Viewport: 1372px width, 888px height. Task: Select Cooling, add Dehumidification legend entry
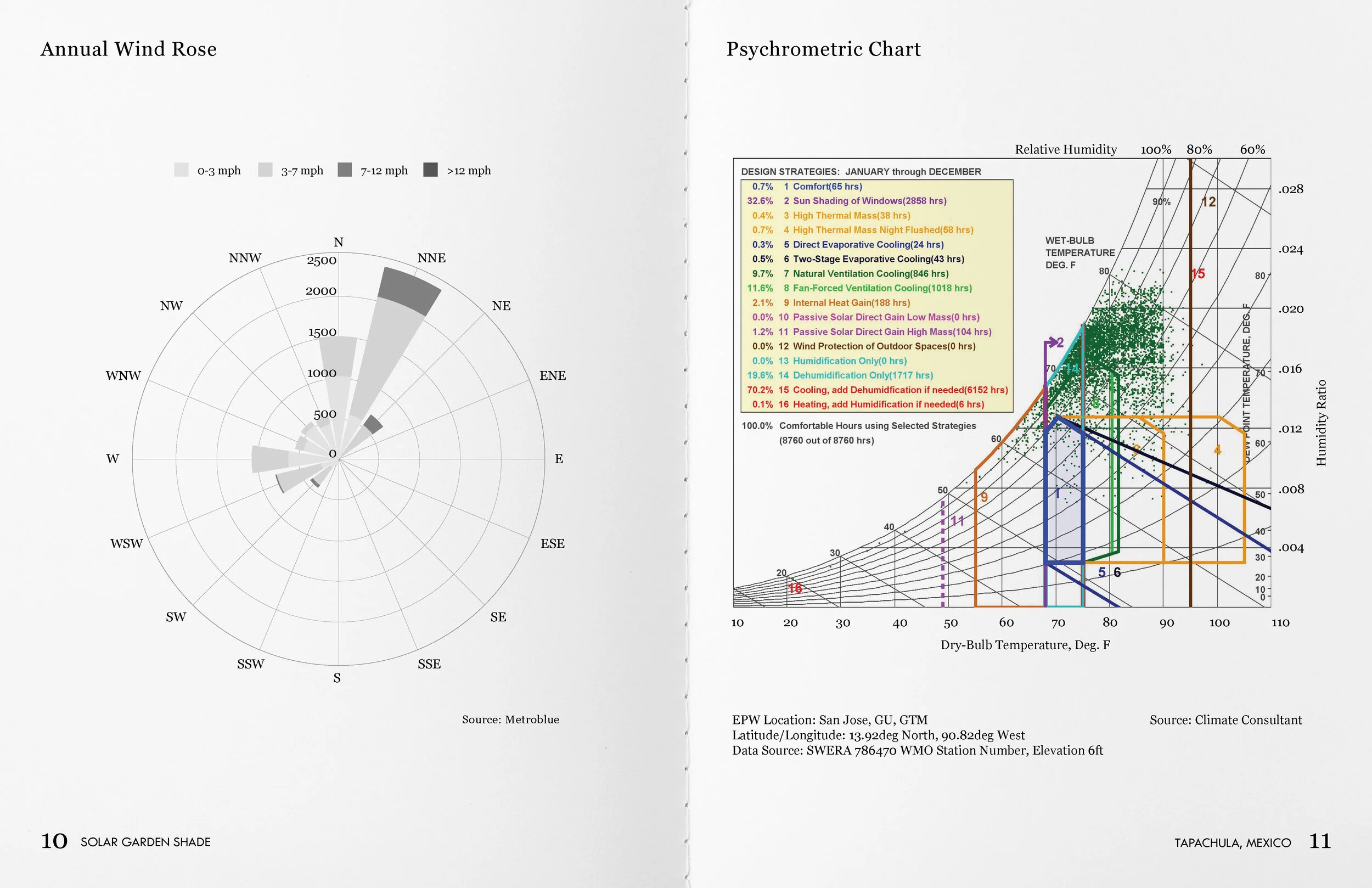point(899,390)
